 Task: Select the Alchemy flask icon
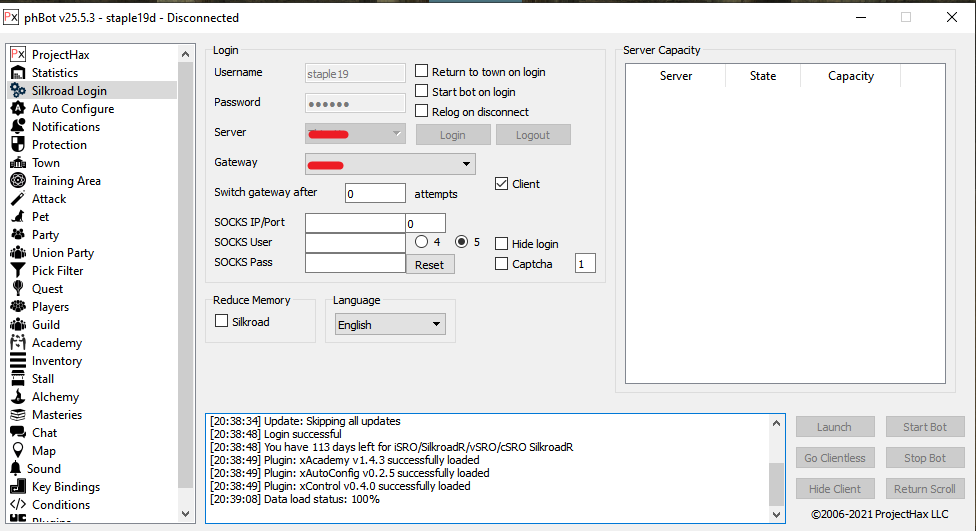pyautogui.click(x=17, y=397)
